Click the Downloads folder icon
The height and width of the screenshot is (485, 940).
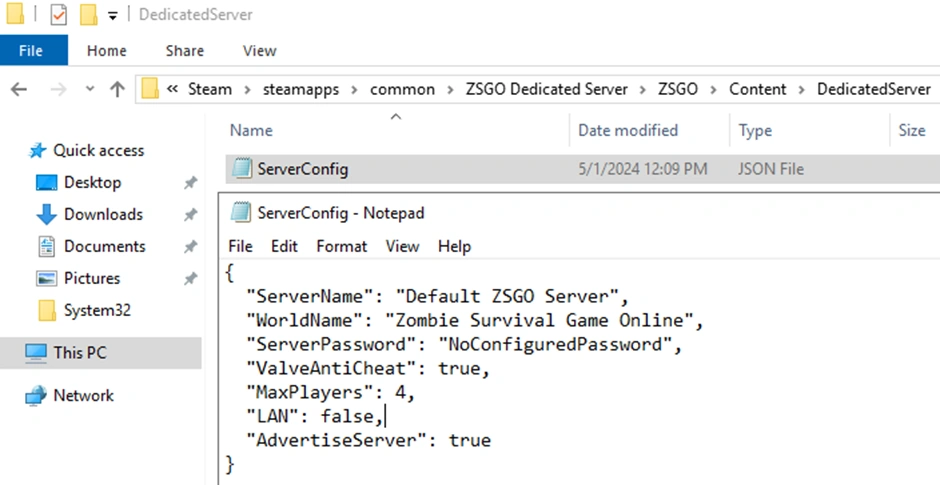(x=47, y=214)
